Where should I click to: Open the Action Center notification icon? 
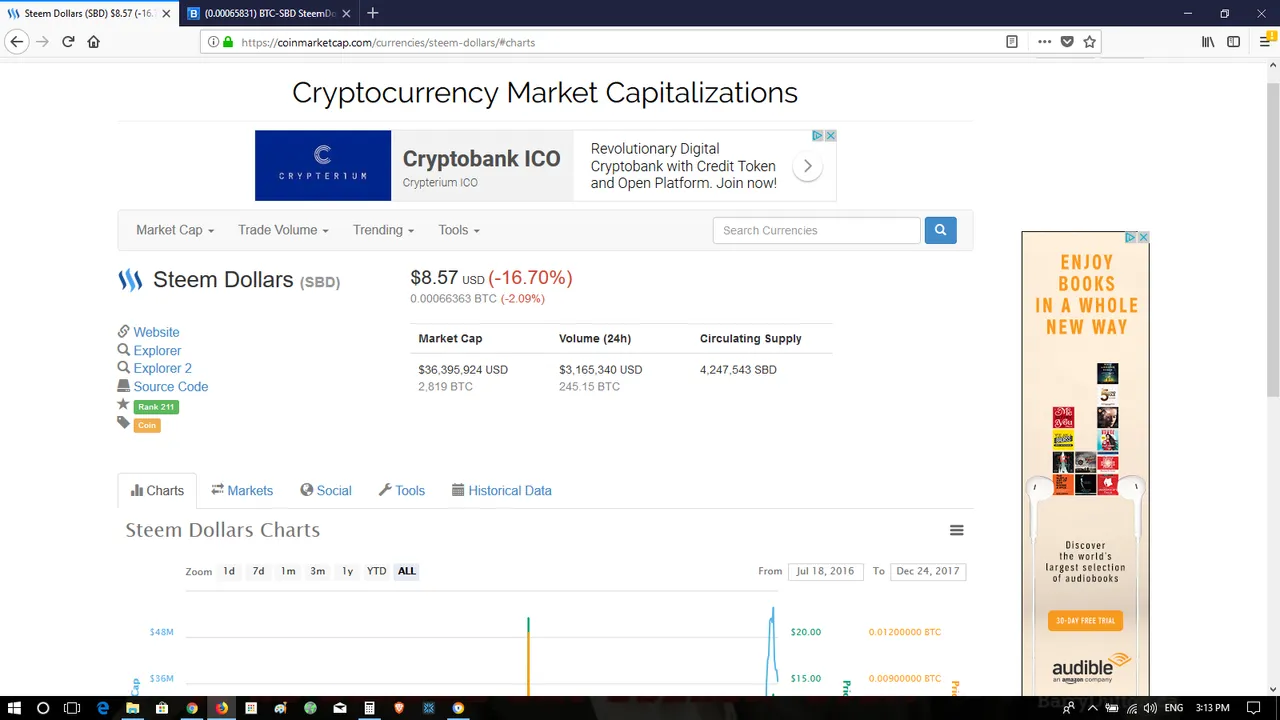pyautogui.click(x=1254, y=708)
